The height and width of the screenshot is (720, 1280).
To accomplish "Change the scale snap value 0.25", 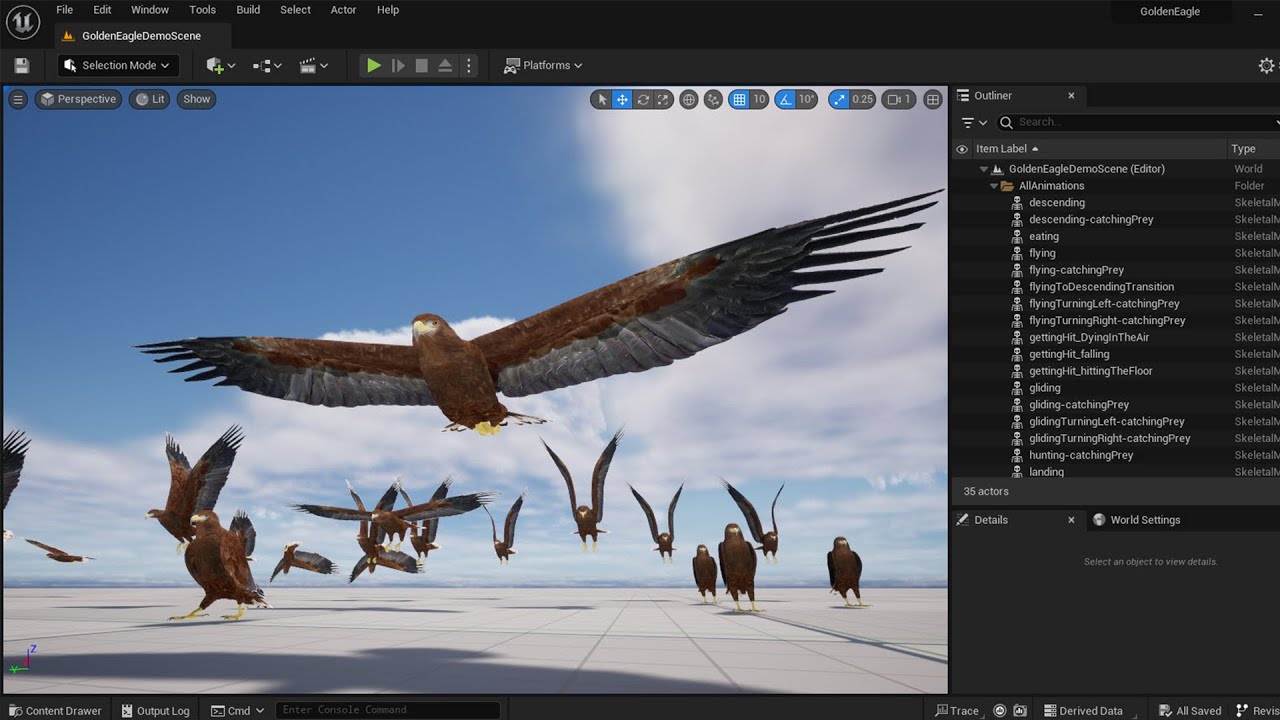I will pos(863,99).
